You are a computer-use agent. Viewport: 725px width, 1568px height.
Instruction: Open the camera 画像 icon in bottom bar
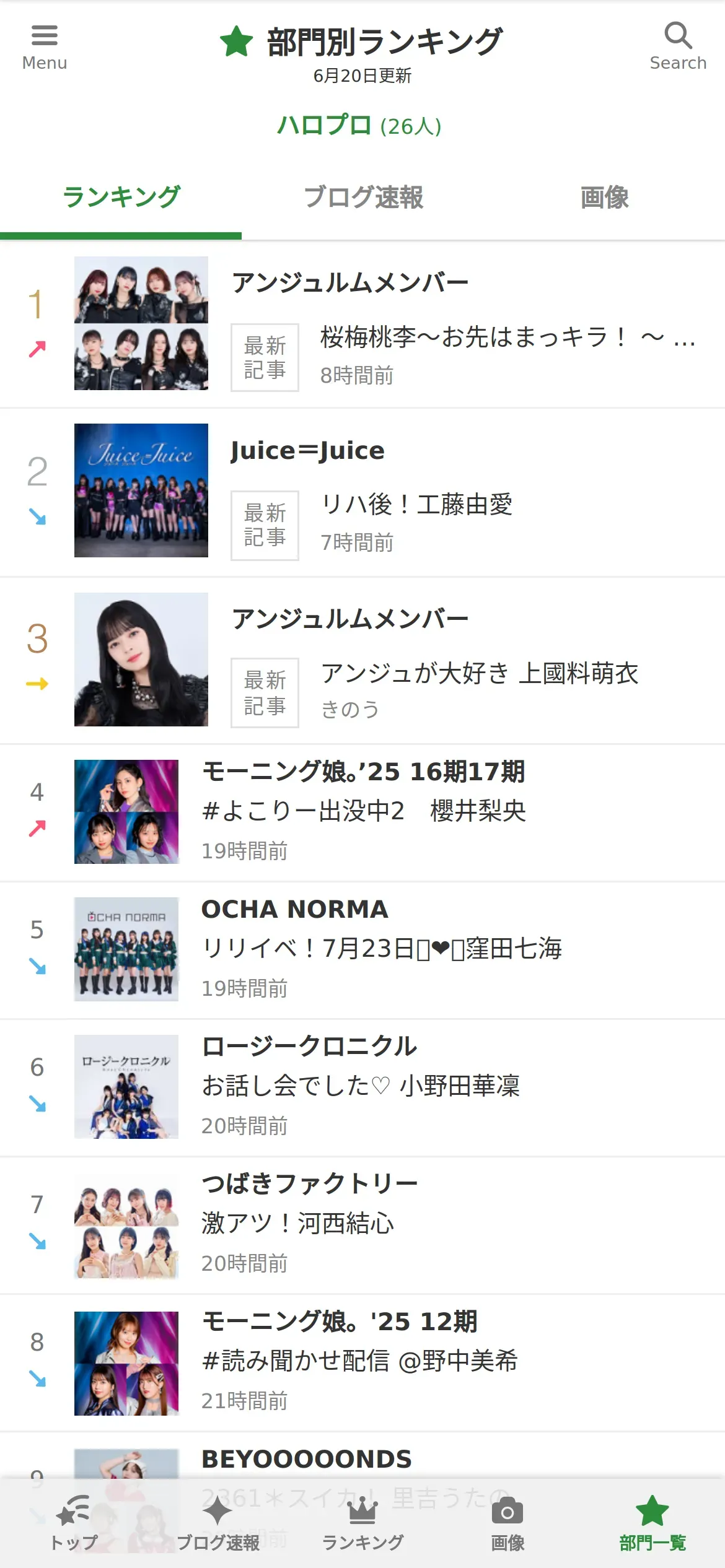(507, 1513)
